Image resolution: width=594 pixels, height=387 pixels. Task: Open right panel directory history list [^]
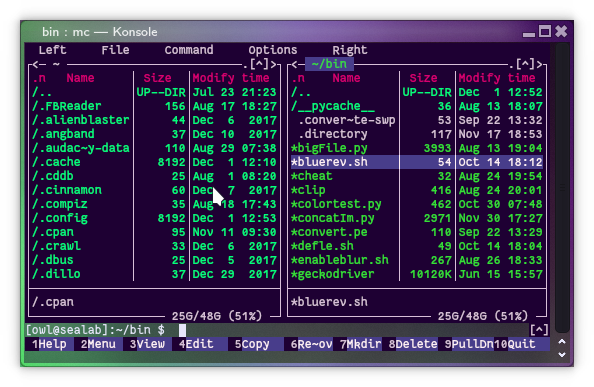525,64
